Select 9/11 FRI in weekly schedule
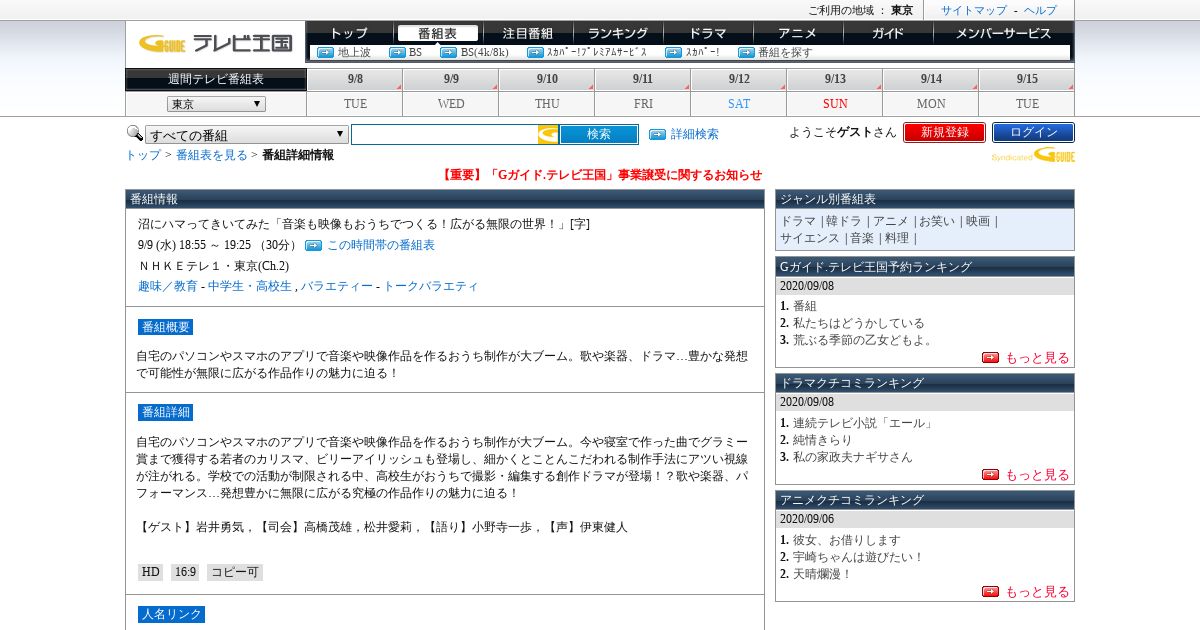The height and width of the screenshot is (630, 1200). (x=643, y=92)
